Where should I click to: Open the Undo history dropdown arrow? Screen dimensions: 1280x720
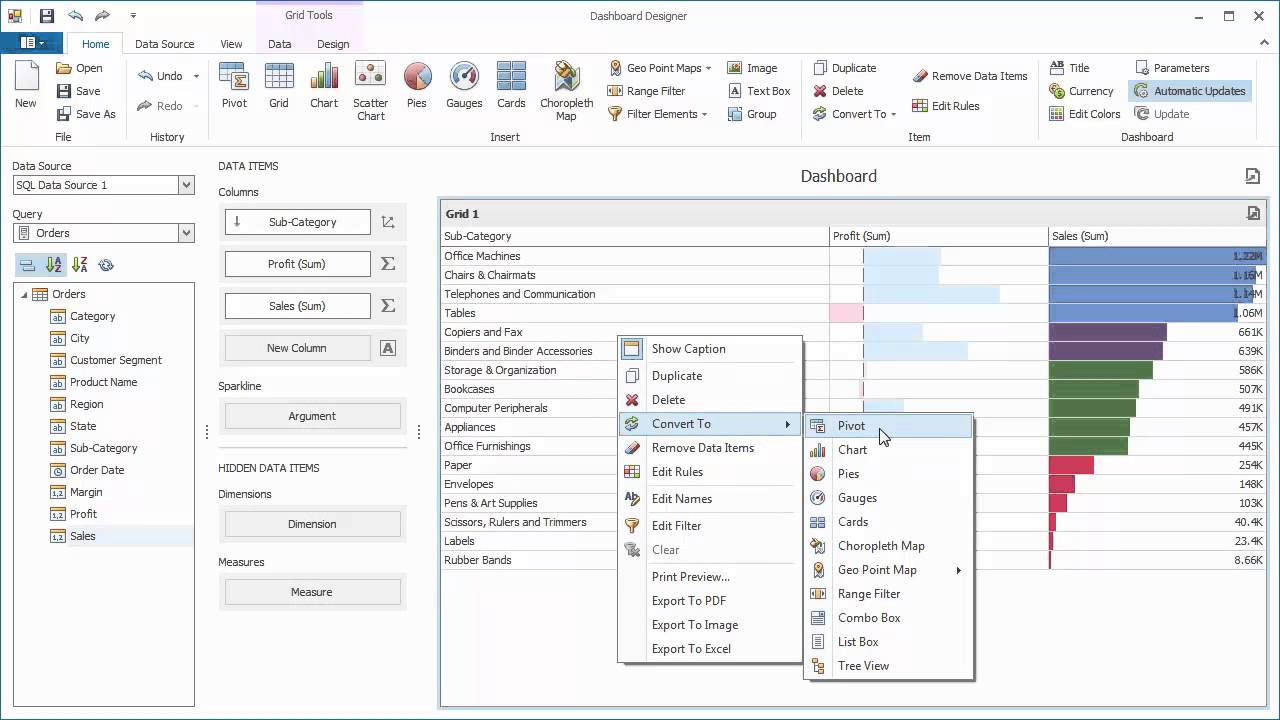coord(196,76)
